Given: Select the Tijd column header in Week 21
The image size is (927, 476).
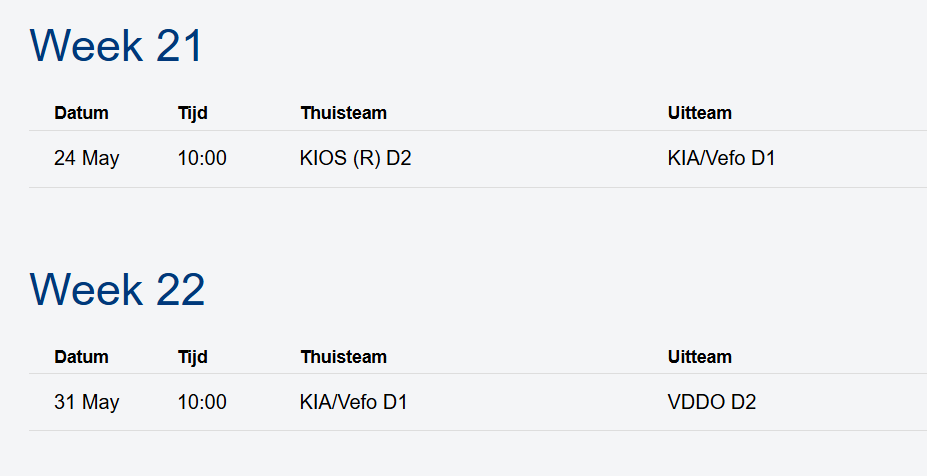Looking at the screenshot, I should (x=193, y=113).
